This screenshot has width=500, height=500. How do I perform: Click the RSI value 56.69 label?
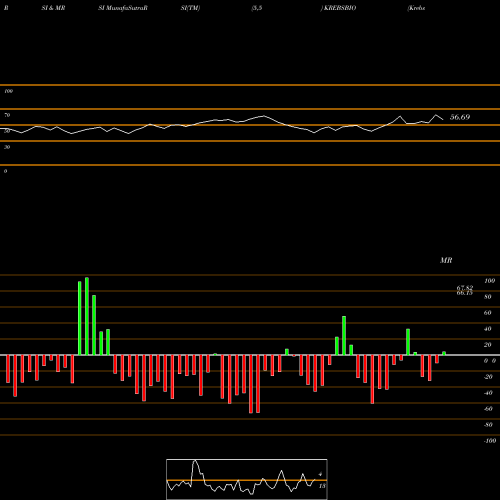click(460, 117)
